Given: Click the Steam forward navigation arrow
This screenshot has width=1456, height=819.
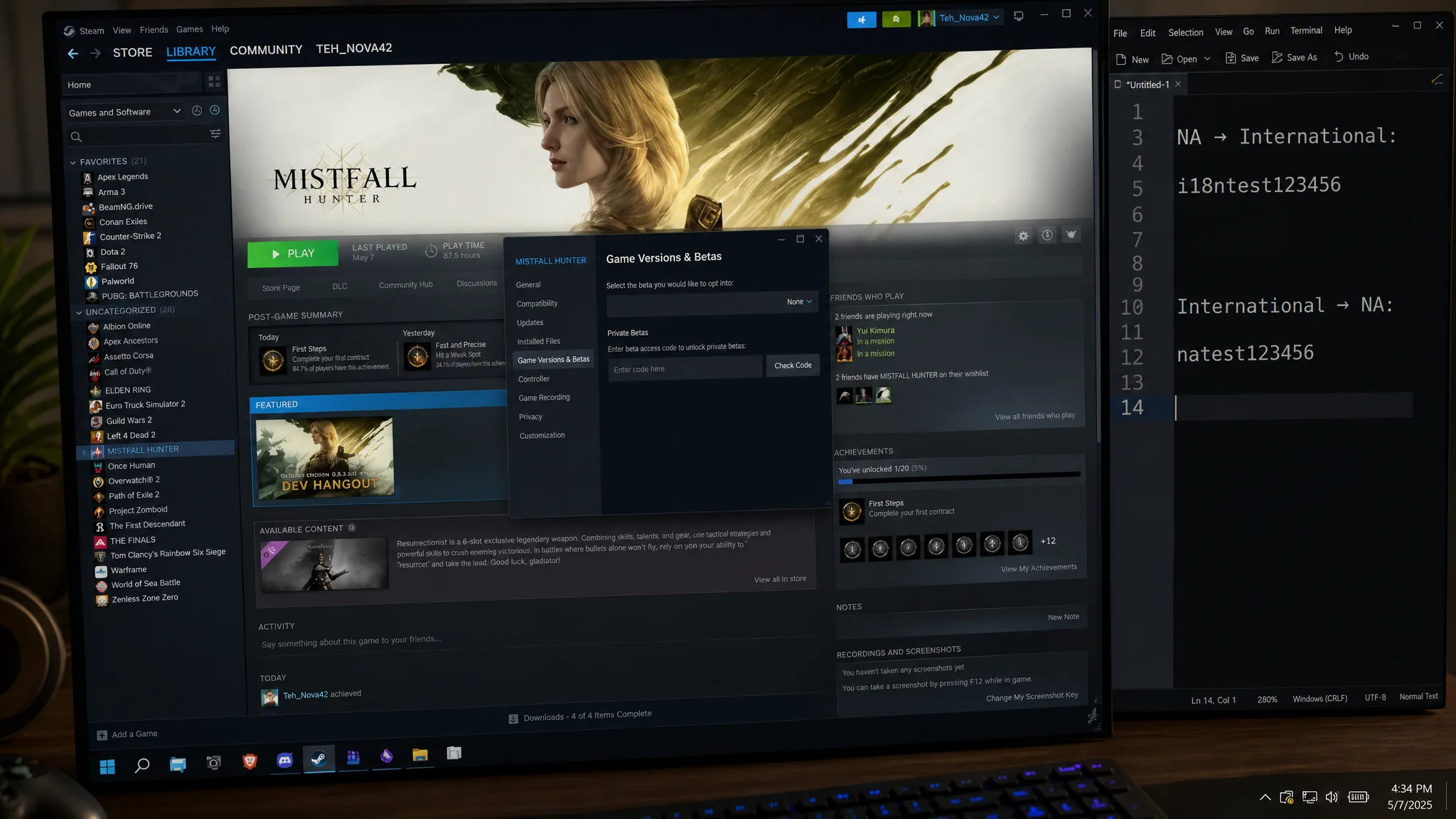Looking at the screenshot, I should pos(95,53).
